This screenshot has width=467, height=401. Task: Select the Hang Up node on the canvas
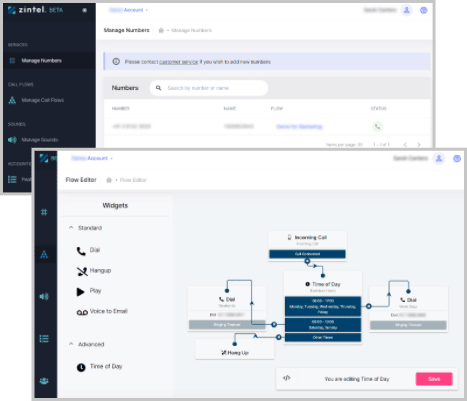pos(235,352)
